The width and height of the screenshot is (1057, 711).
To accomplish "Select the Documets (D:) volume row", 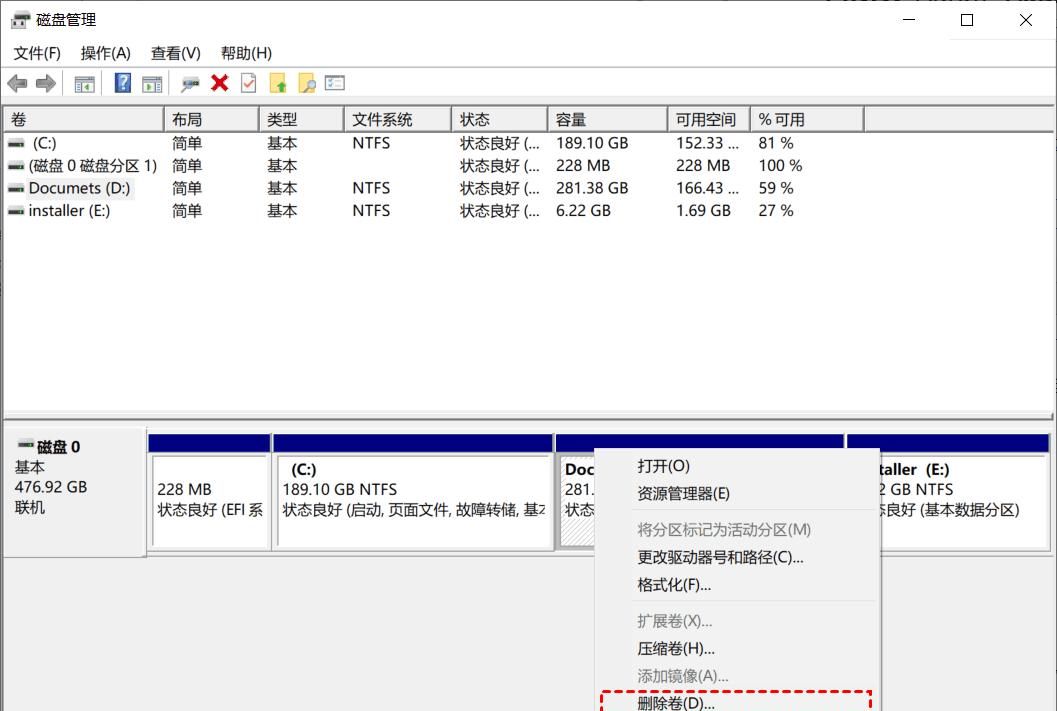I will [x=79, y=188].
